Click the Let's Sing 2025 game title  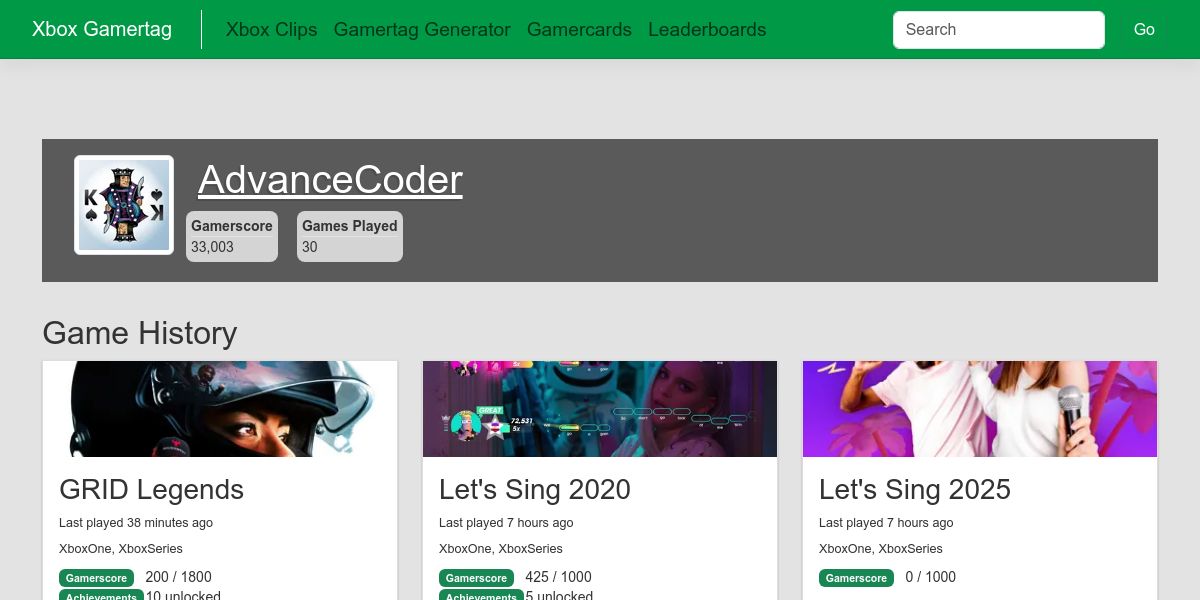click(x=915, y=489)
